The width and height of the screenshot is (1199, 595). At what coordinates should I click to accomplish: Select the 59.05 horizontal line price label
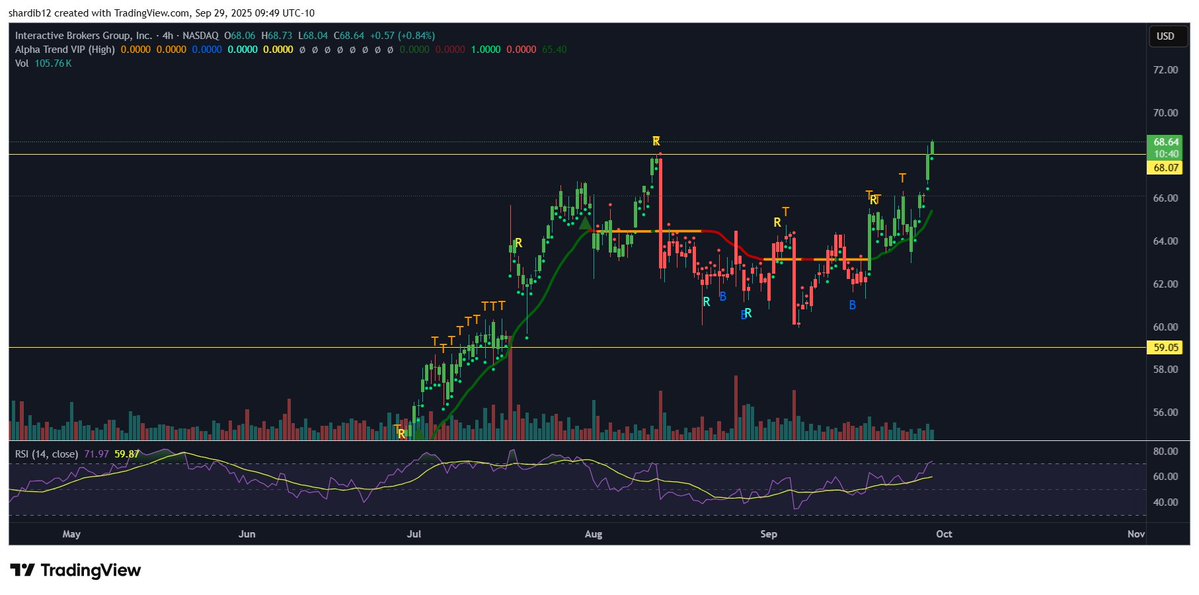(x=1167, y=348)
